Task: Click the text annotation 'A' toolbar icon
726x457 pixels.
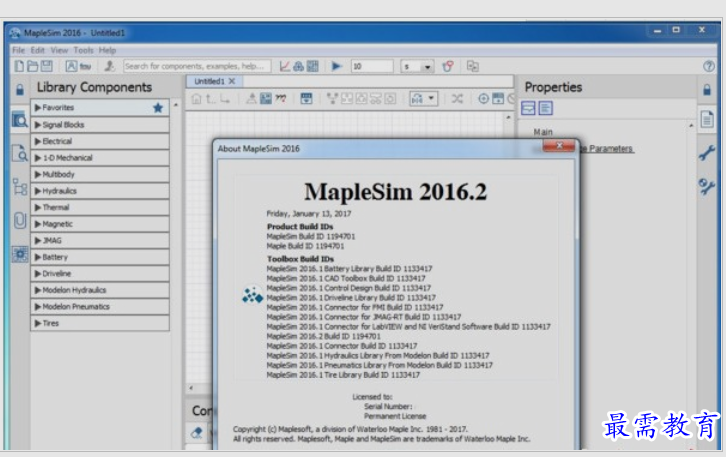Action: (x=71, y=66)
